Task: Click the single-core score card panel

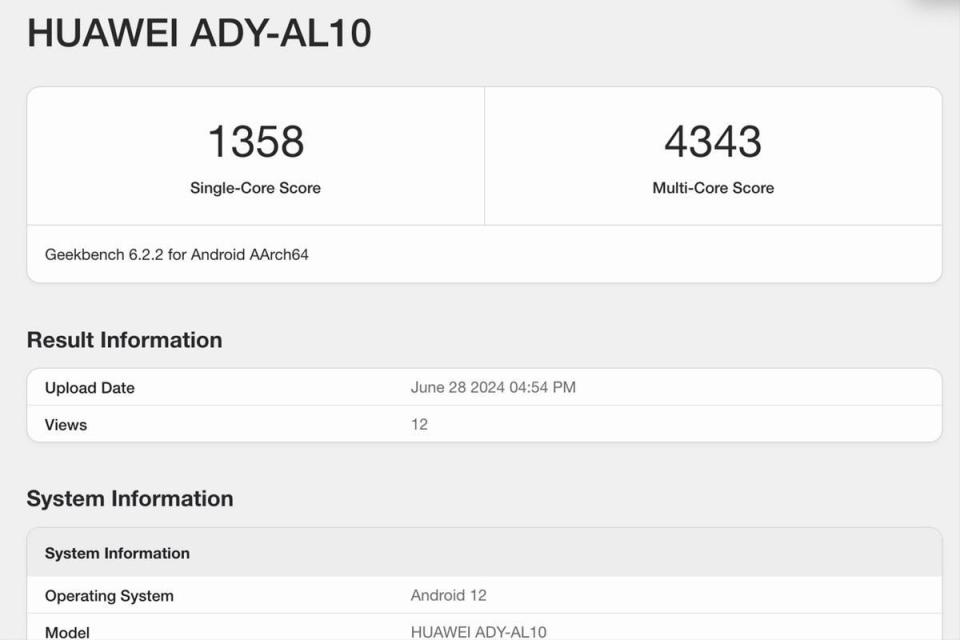Action: (x=256, y=156)
